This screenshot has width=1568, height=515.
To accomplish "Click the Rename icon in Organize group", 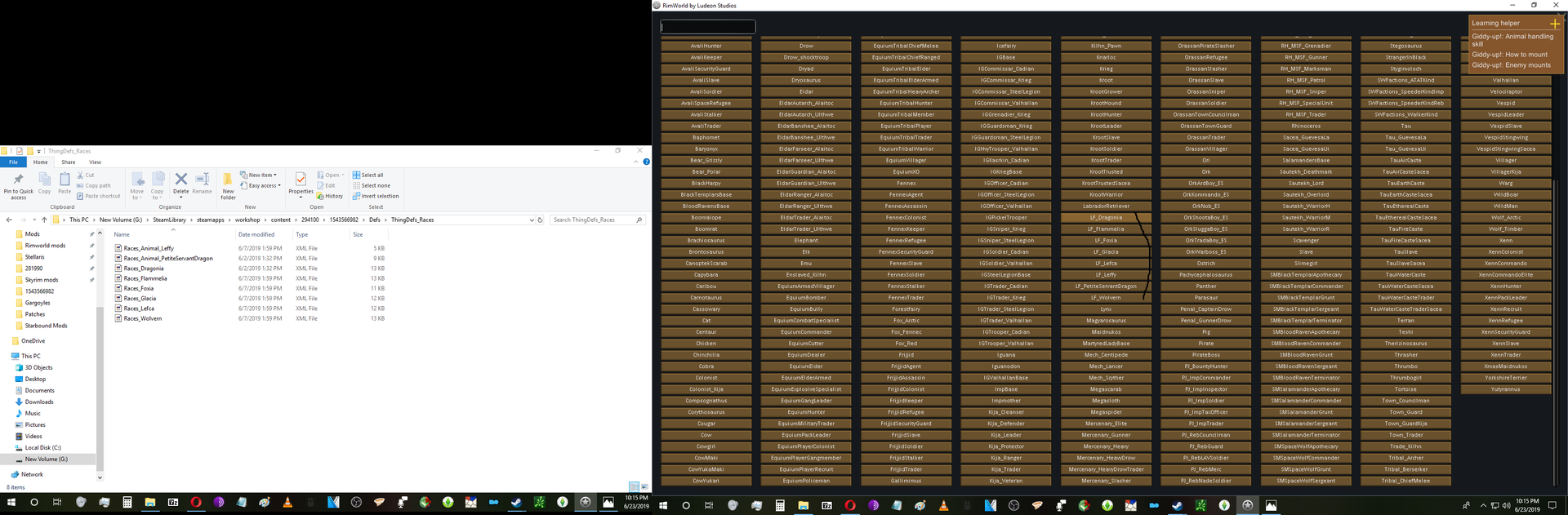I will tap(202, 179).
